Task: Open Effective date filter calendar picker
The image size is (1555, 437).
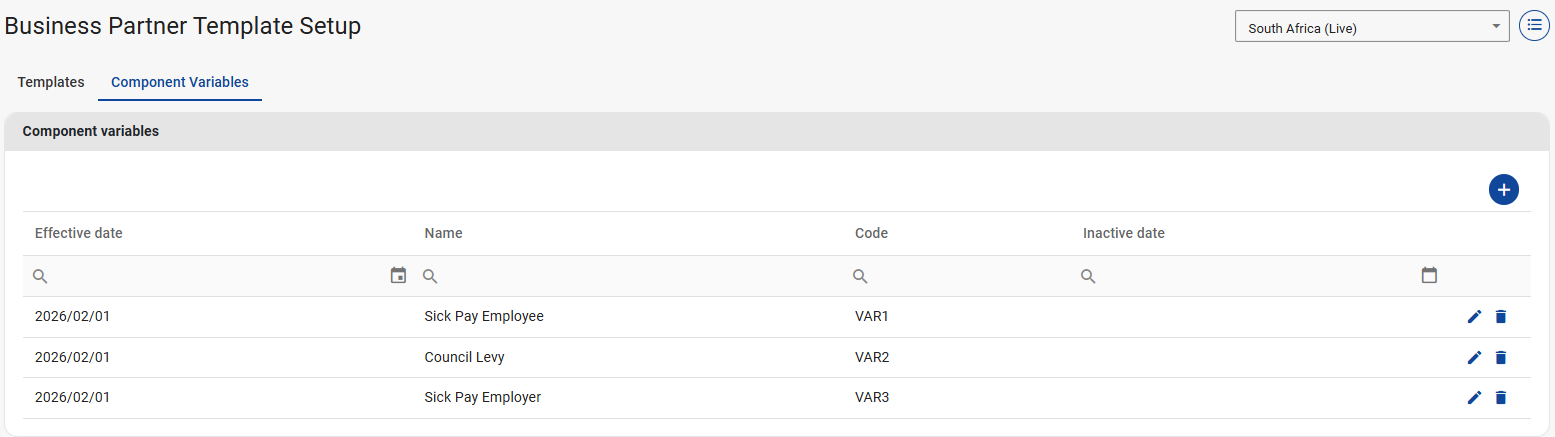Action: pos(398,276)
